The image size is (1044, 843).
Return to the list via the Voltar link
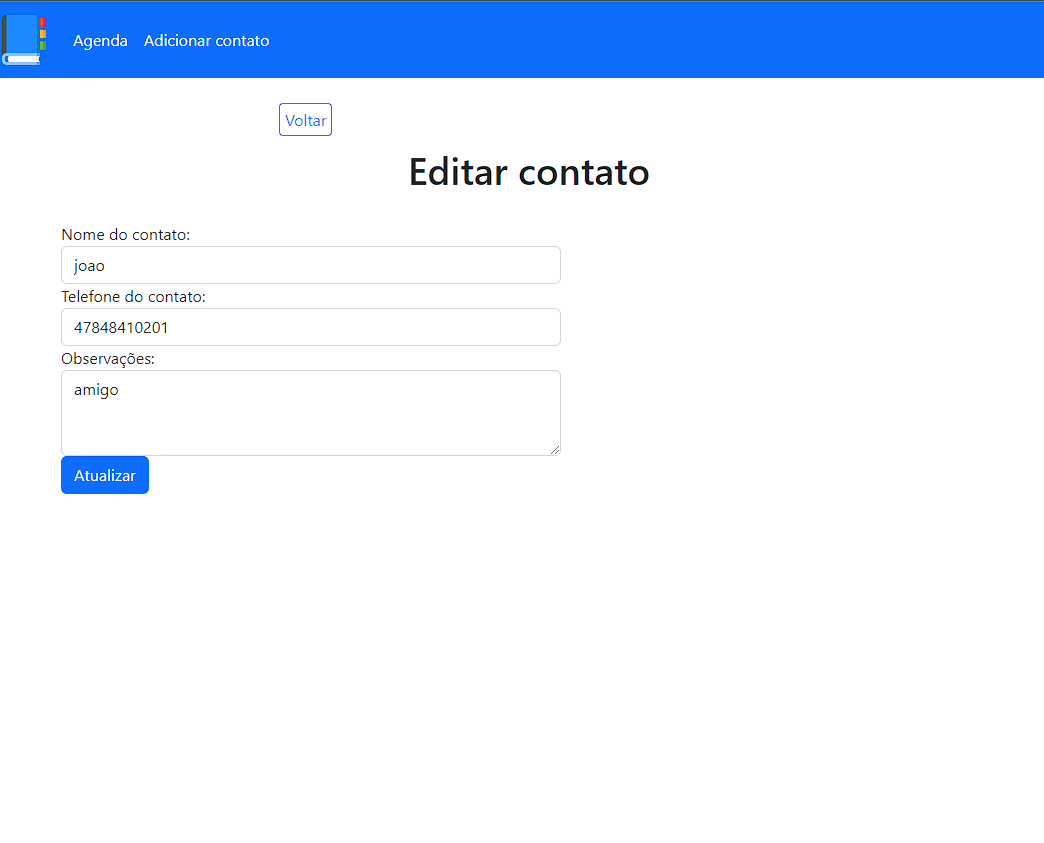tap(304, 119)
